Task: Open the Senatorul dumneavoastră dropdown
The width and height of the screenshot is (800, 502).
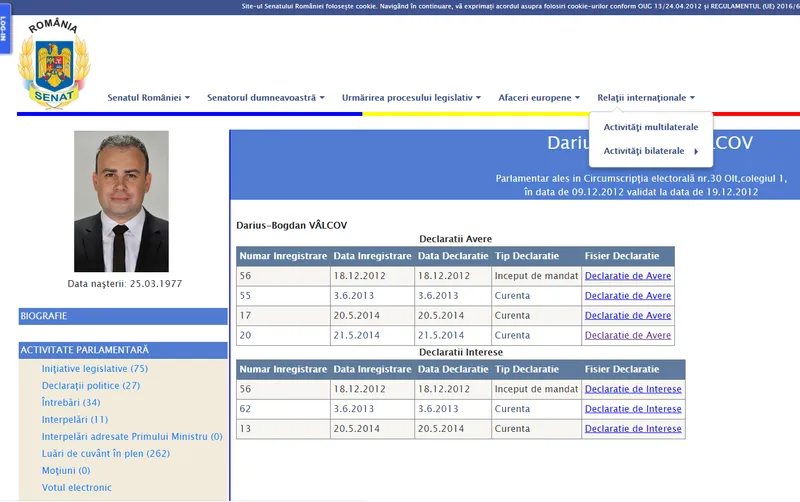Action: pyautogui.click(x=266, y=98)
